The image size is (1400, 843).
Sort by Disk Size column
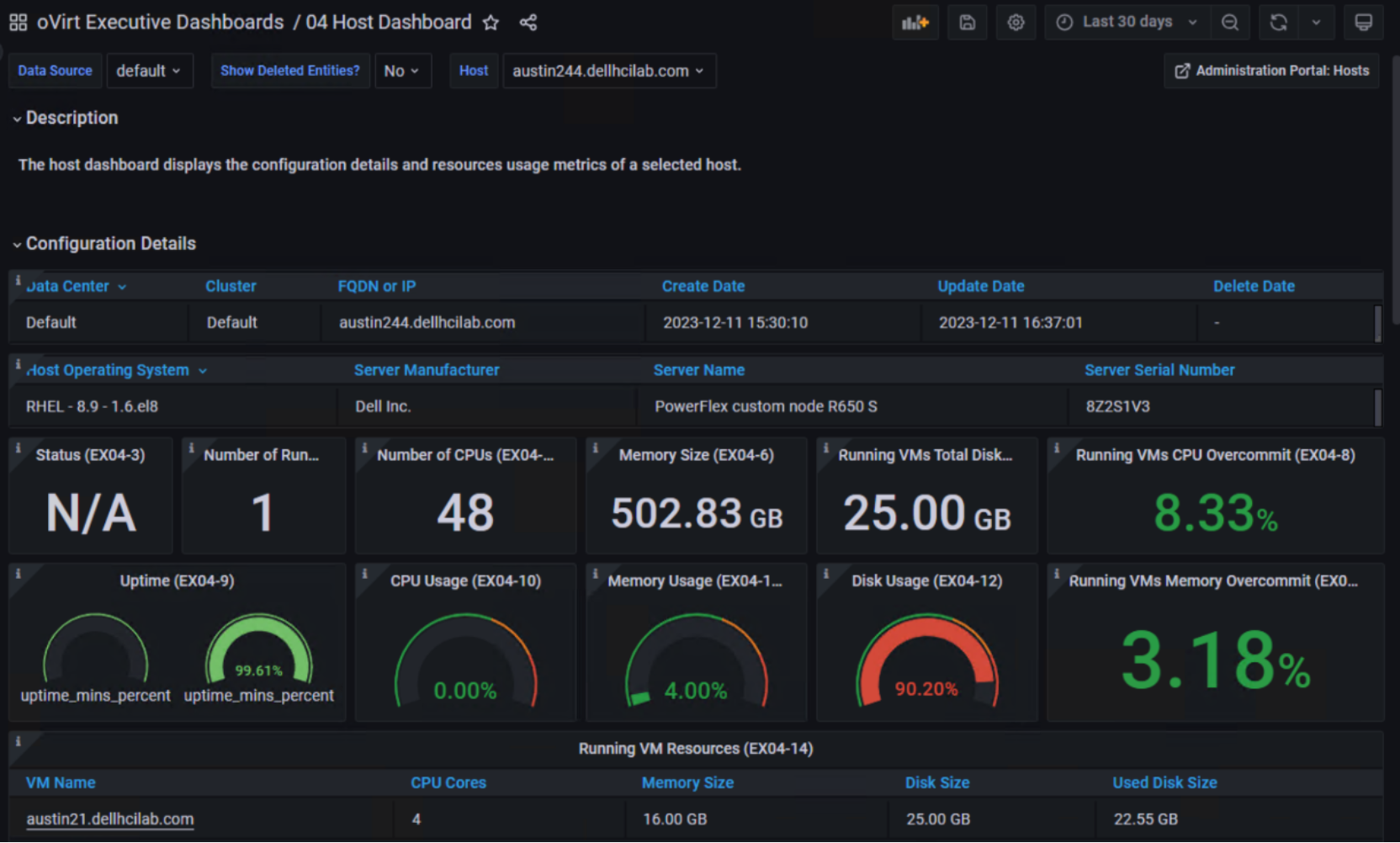pyautogui.click(x=937, y=782)
